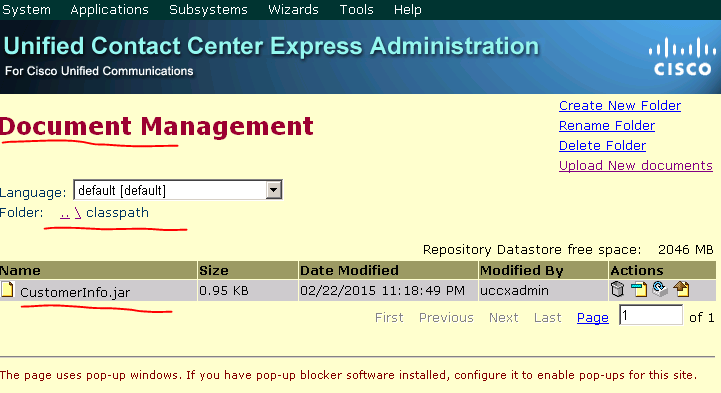Click the Previous pagination control
Screen dimensions: 721x393
[x=446, y=318]
